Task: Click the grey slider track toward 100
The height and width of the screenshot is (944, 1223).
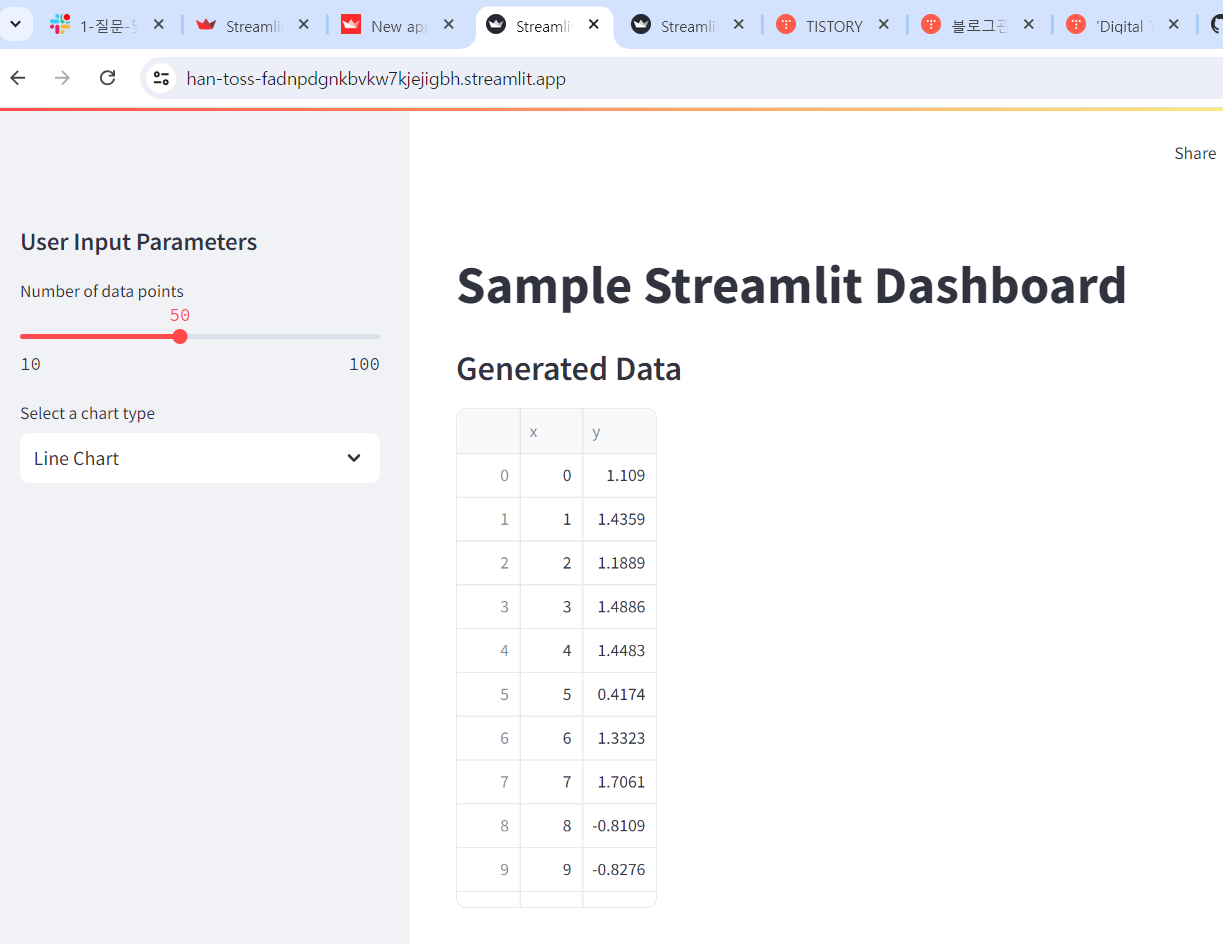Action: [x=283, y=336]
